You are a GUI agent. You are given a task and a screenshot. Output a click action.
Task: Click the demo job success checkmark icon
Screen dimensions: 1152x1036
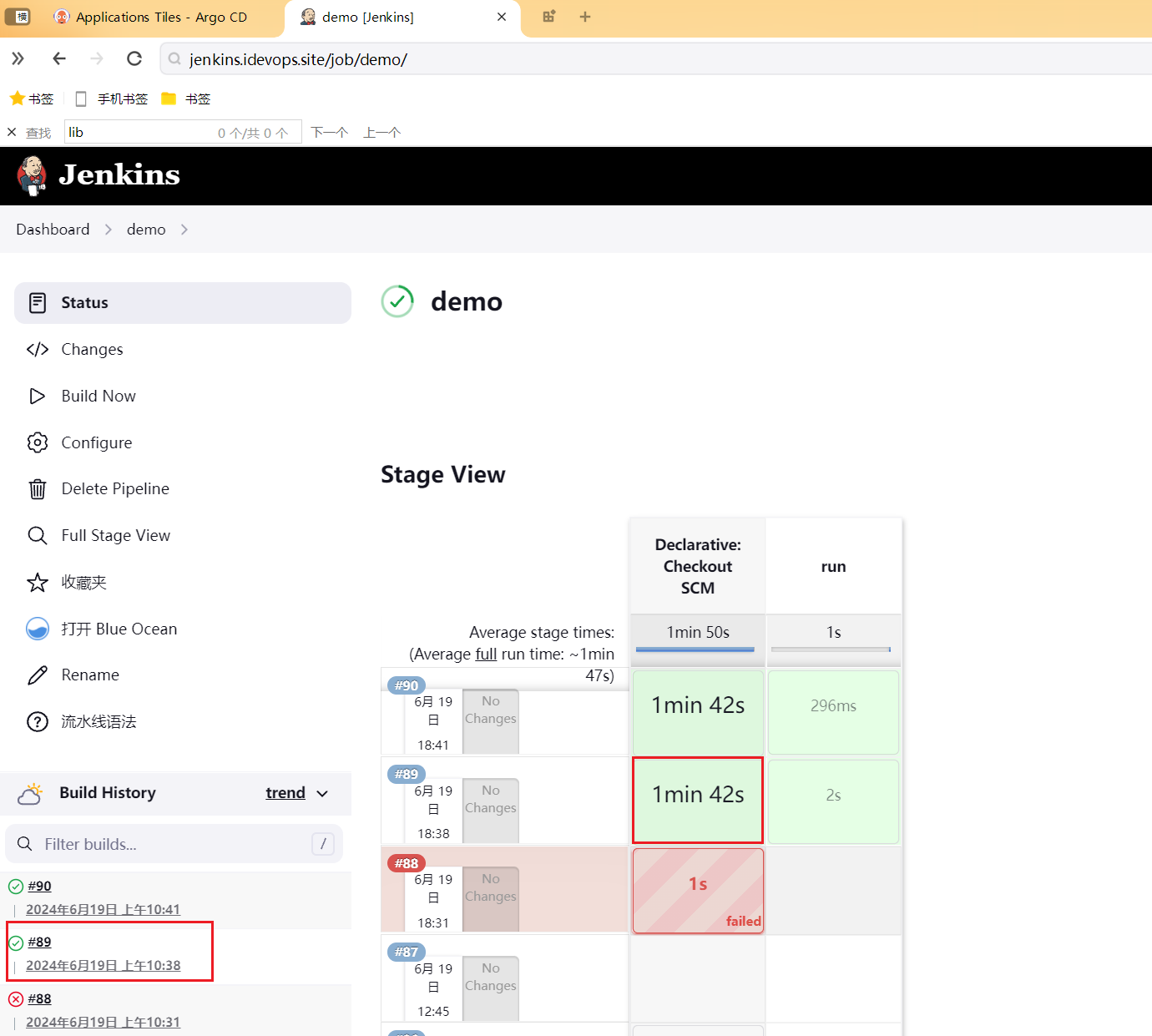click(x=397, y=301)
